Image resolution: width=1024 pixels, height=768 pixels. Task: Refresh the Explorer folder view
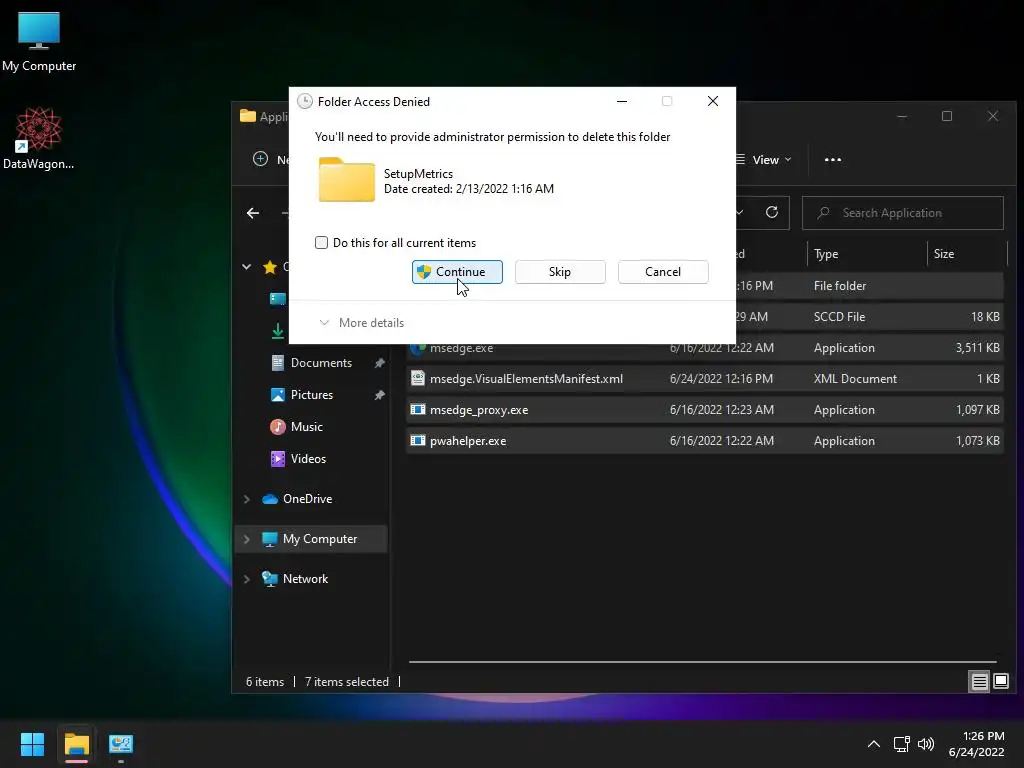pyautogui.click(x=772, y=212)
